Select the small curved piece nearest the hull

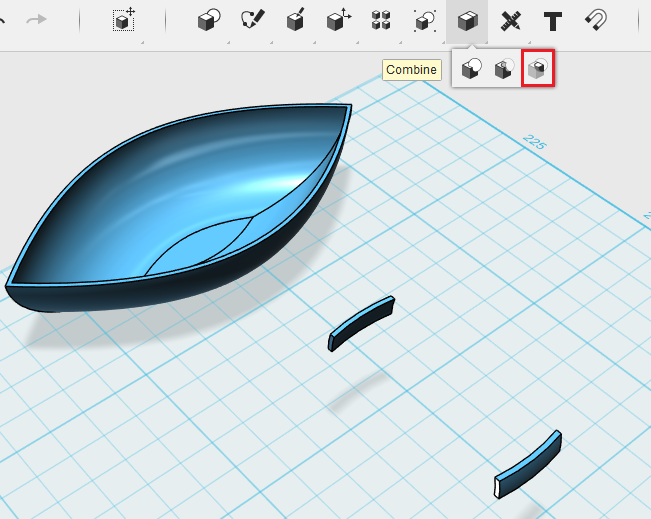click(x=360, y=323)
